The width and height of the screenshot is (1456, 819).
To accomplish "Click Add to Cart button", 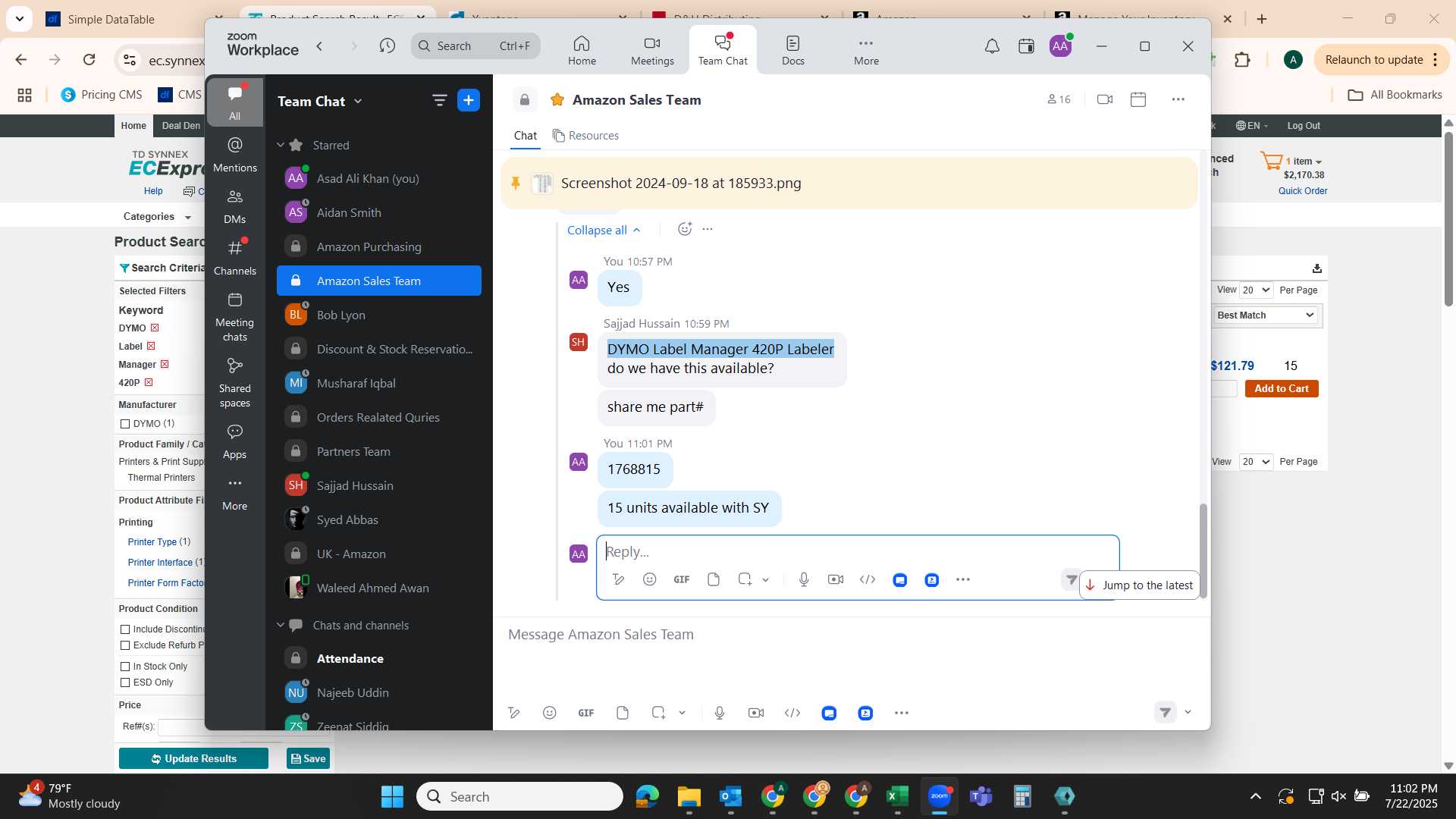I will click(1282, 389).
